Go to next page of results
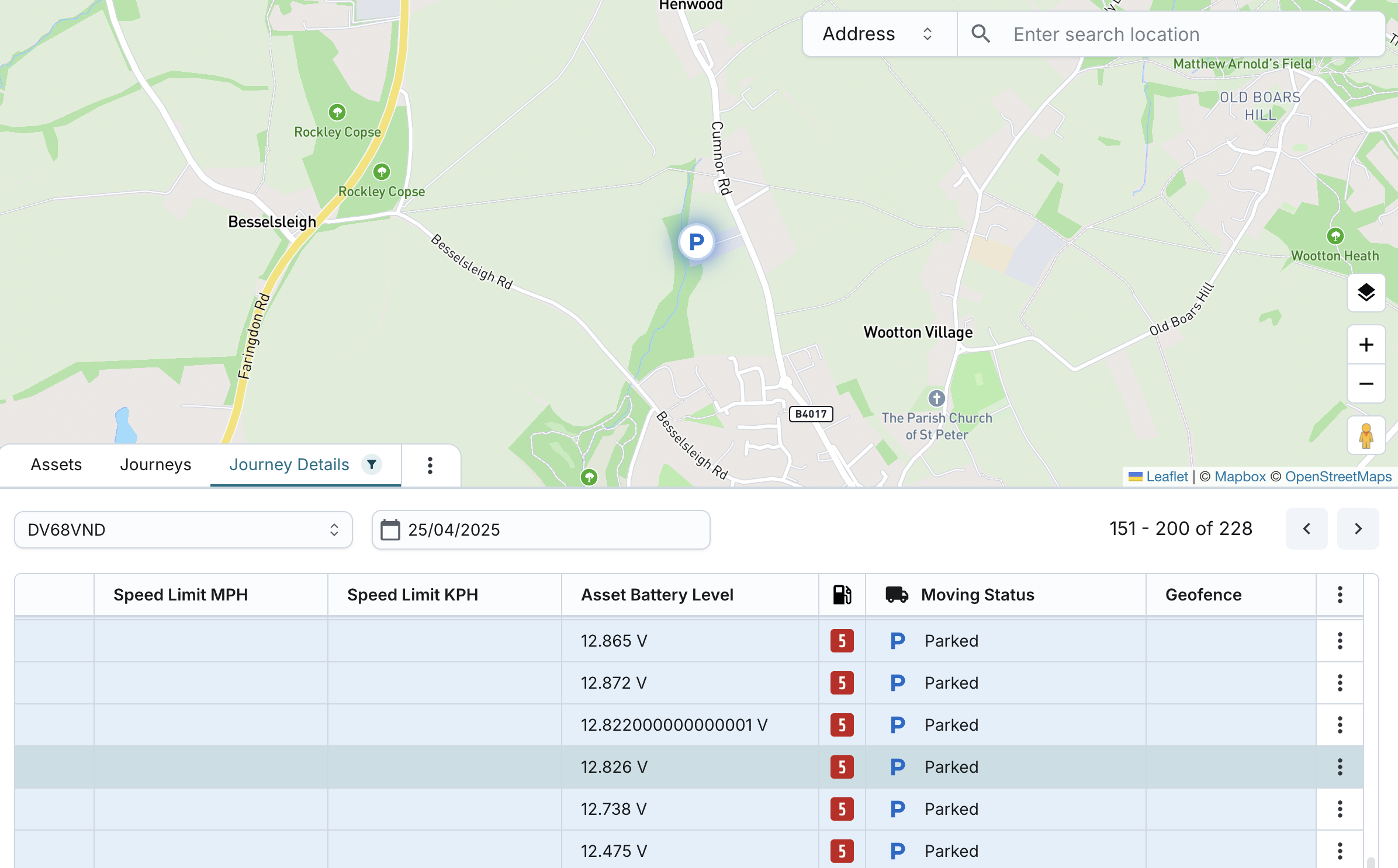Viewport: 1398px width, 868px height. click(1358, 529)
